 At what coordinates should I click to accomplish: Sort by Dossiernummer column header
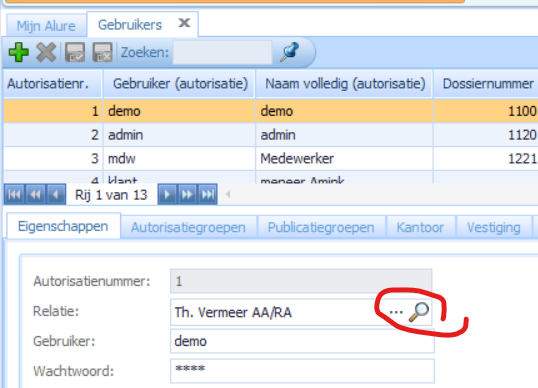coord(486,83)
